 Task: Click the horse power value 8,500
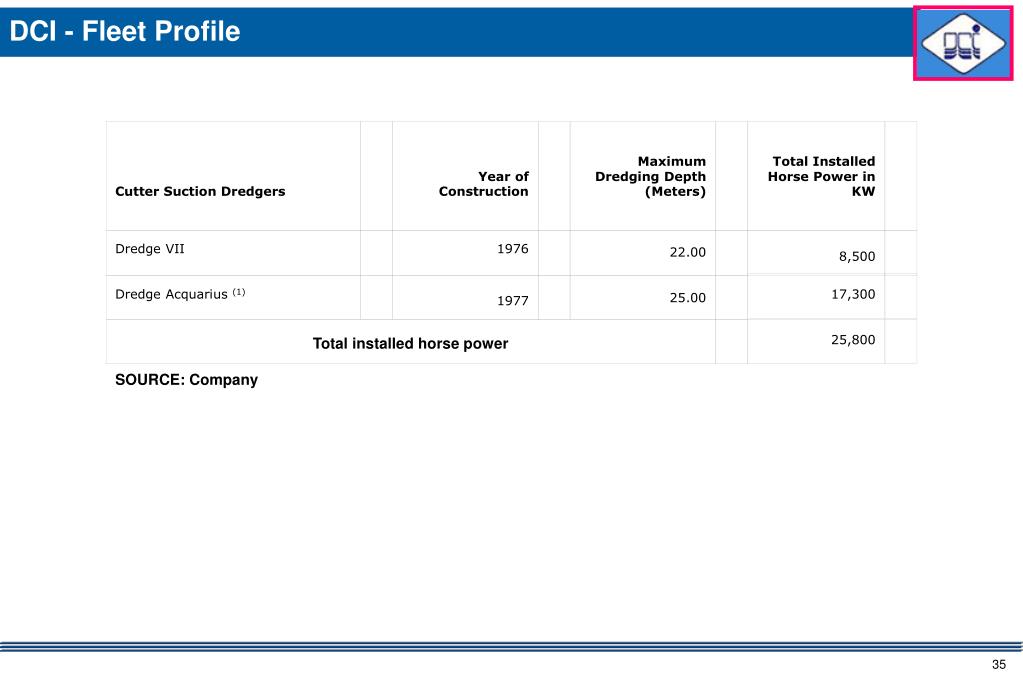[857, 256]
